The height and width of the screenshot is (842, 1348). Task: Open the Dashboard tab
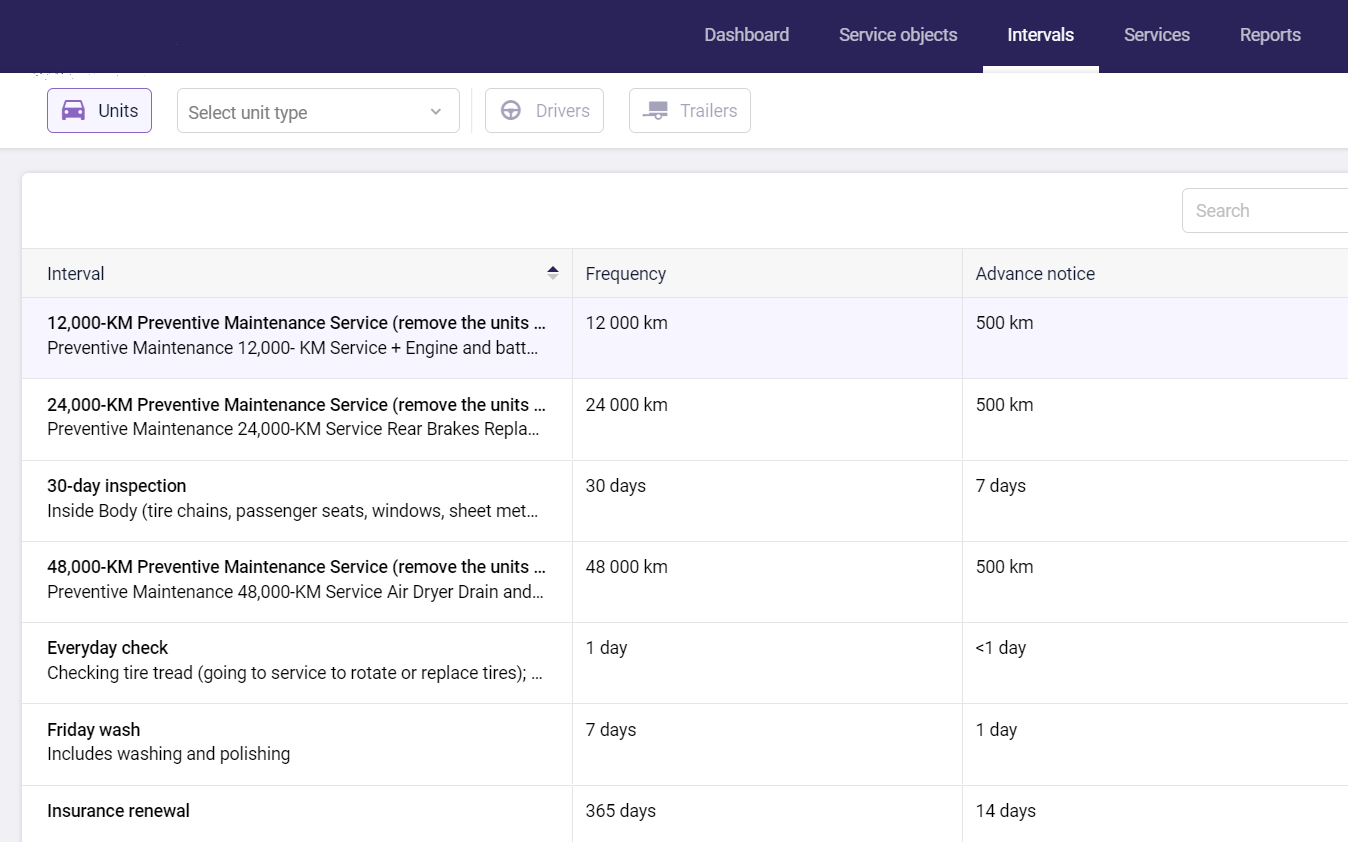[746, 35]
